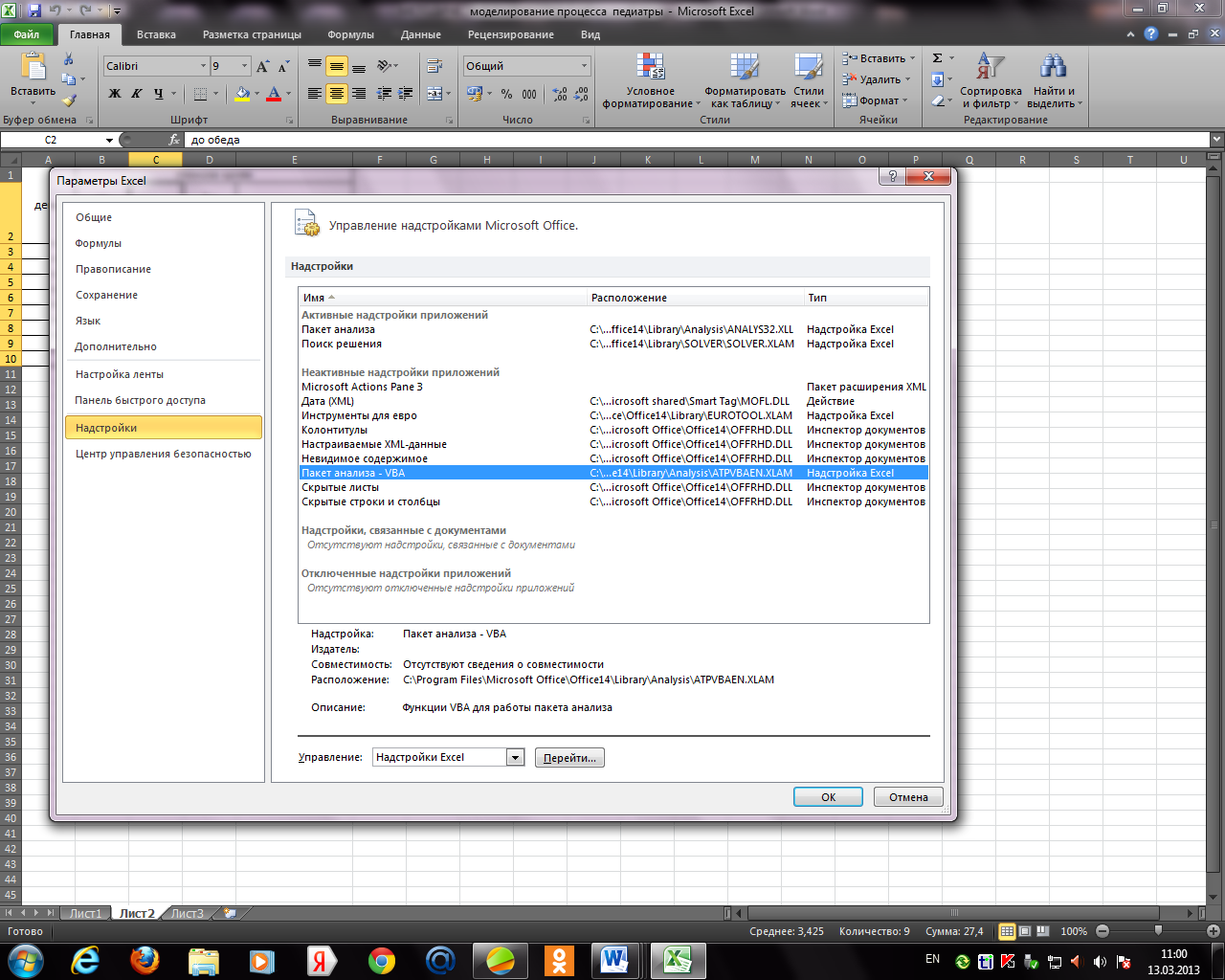Click the Paste (Вставить) clipboard icon

coord(33,66)
